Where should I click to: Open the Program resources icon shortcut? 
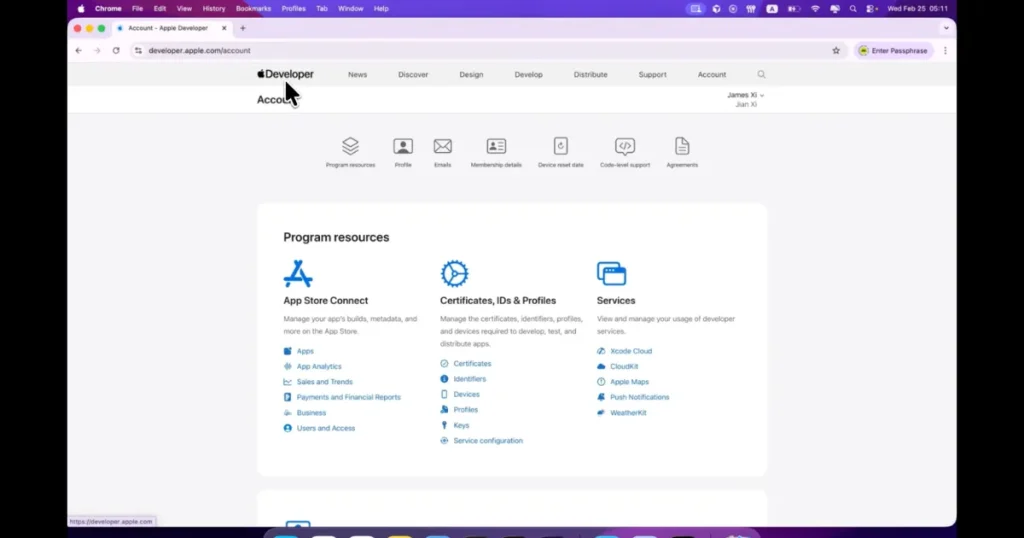(x=350, y=146)
